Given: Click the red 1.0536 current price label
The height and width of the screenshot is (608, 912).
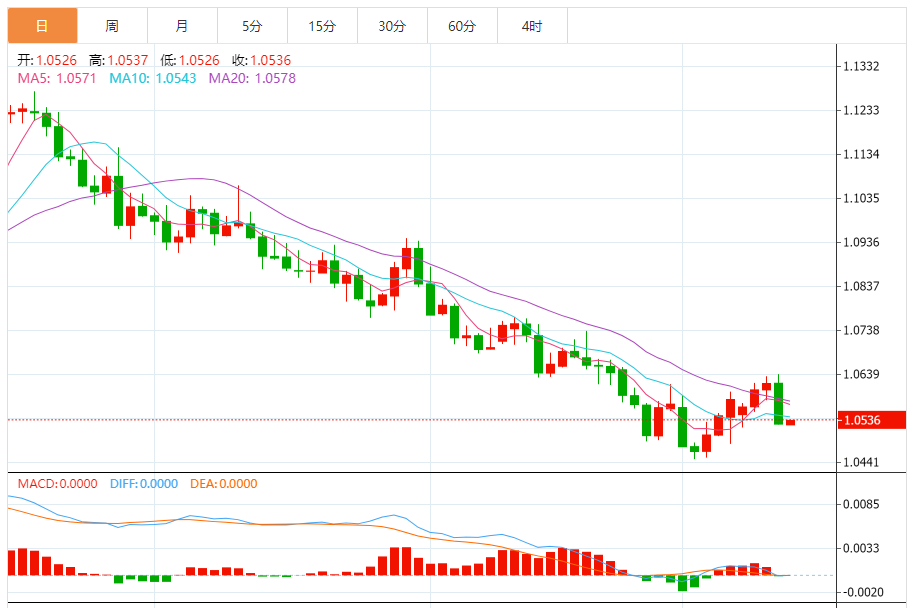Looking at the screenshot, I should click(872, 420).
